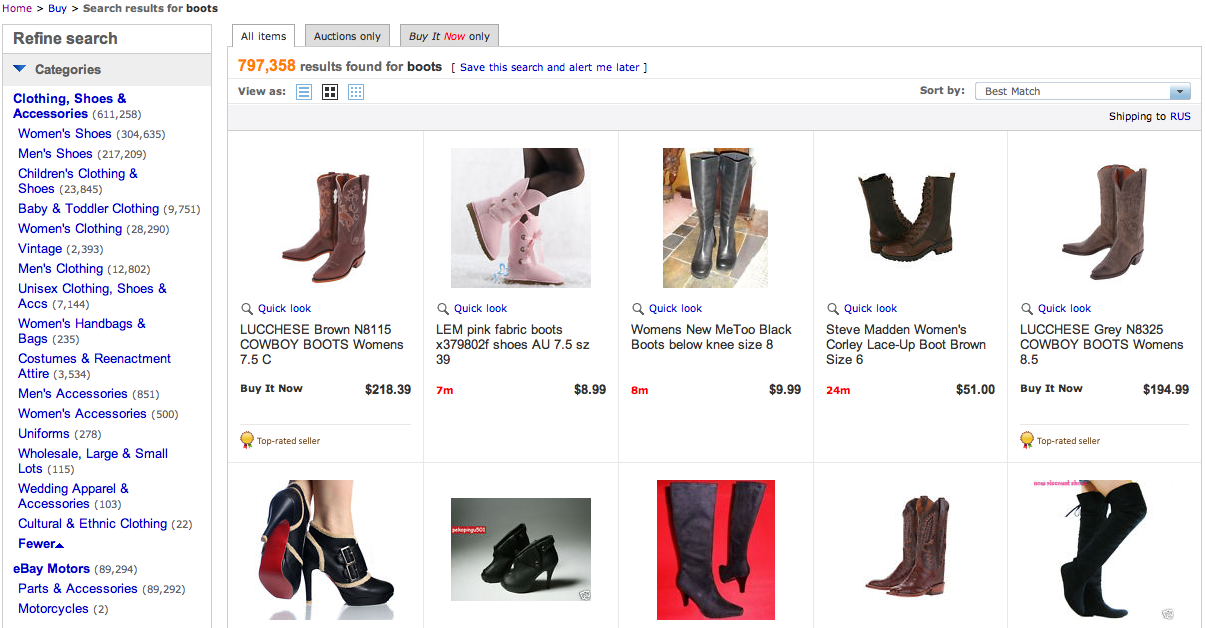Filter by Children's Clothing & Shoes
The height and width of the screenshot is (628, 1206).
click(x=78, y=181)
